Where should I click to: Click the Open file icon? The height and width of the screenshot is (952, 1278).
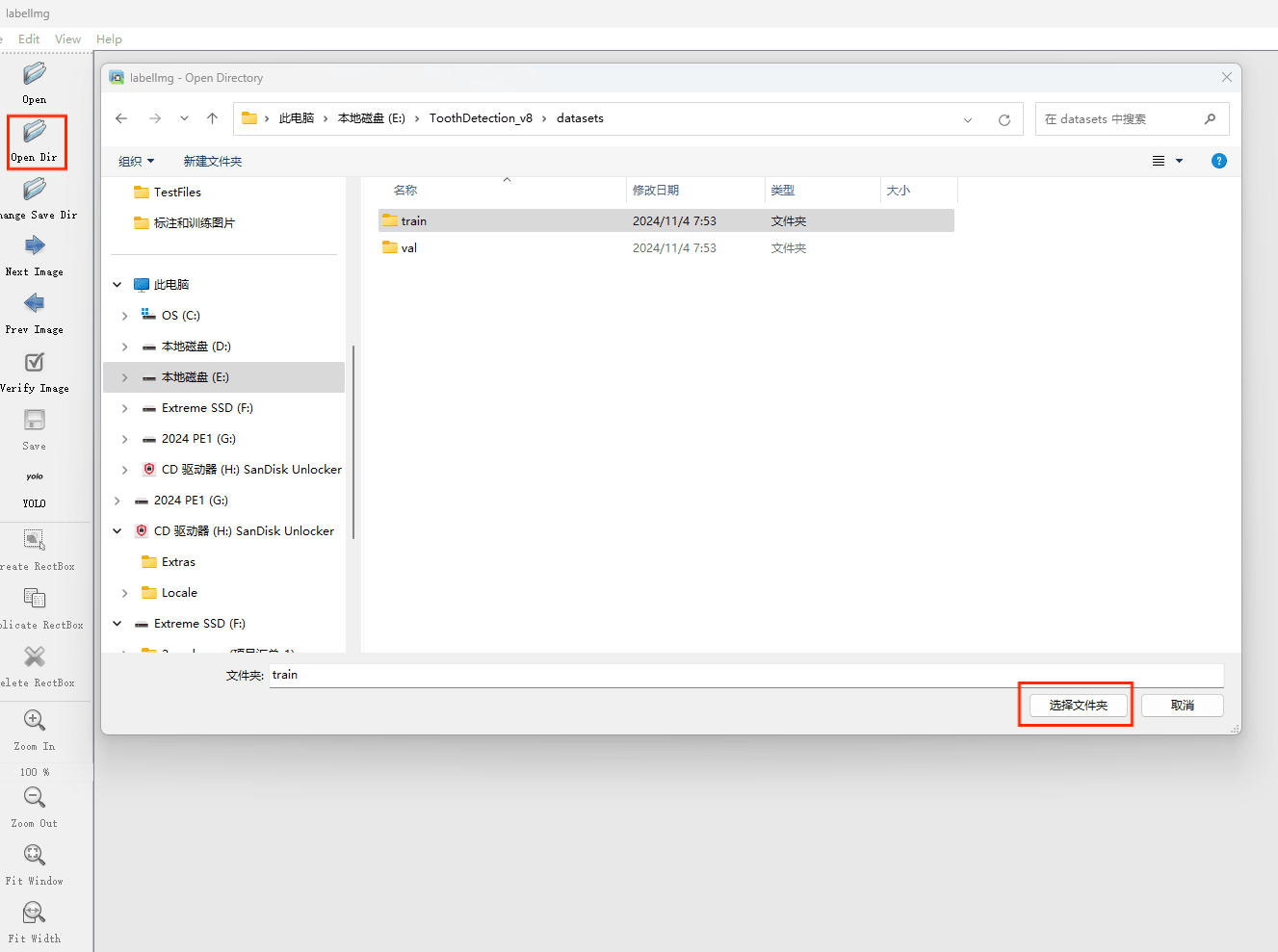point(35,74)
